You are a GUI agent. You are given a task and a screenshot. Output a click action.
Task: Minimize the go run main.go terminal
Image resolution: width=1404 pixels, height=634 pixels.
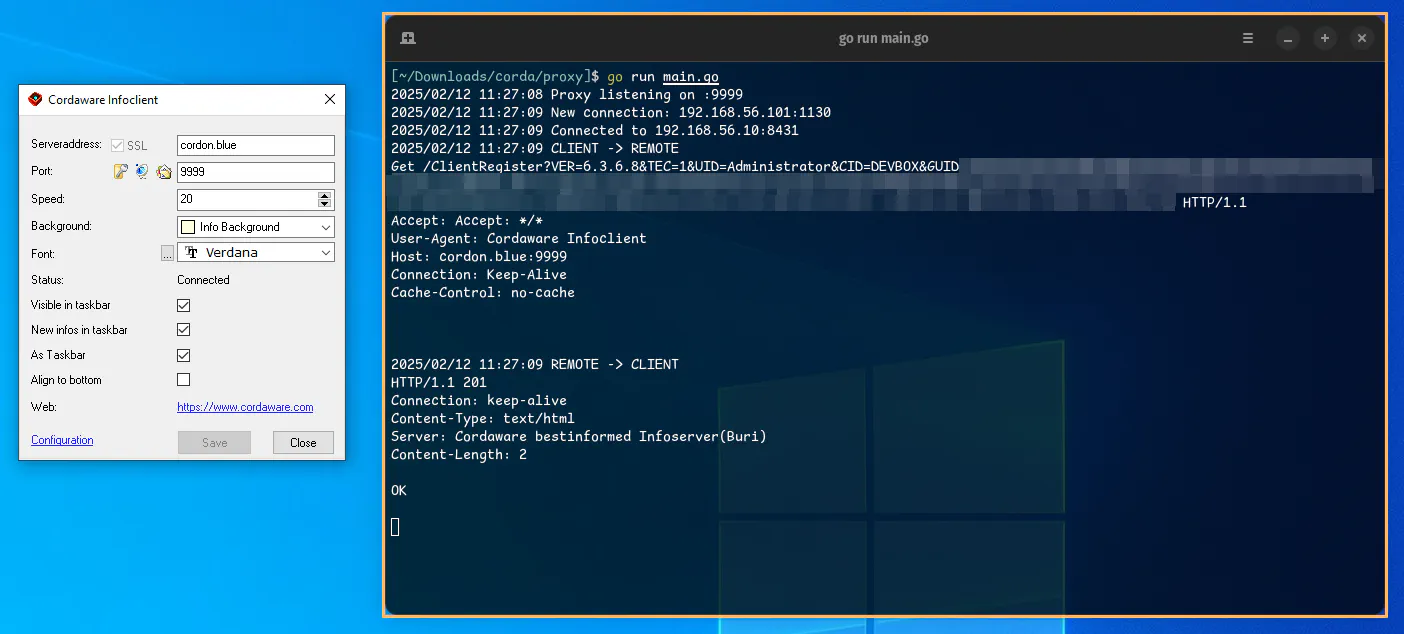coord(1288,39)
